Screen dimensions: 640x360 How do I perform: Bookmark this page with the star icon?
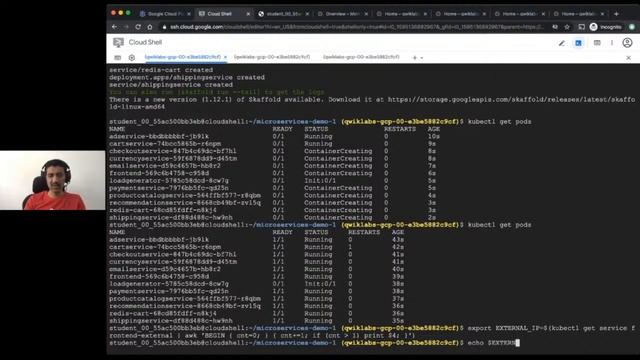(x=567, y=27)
